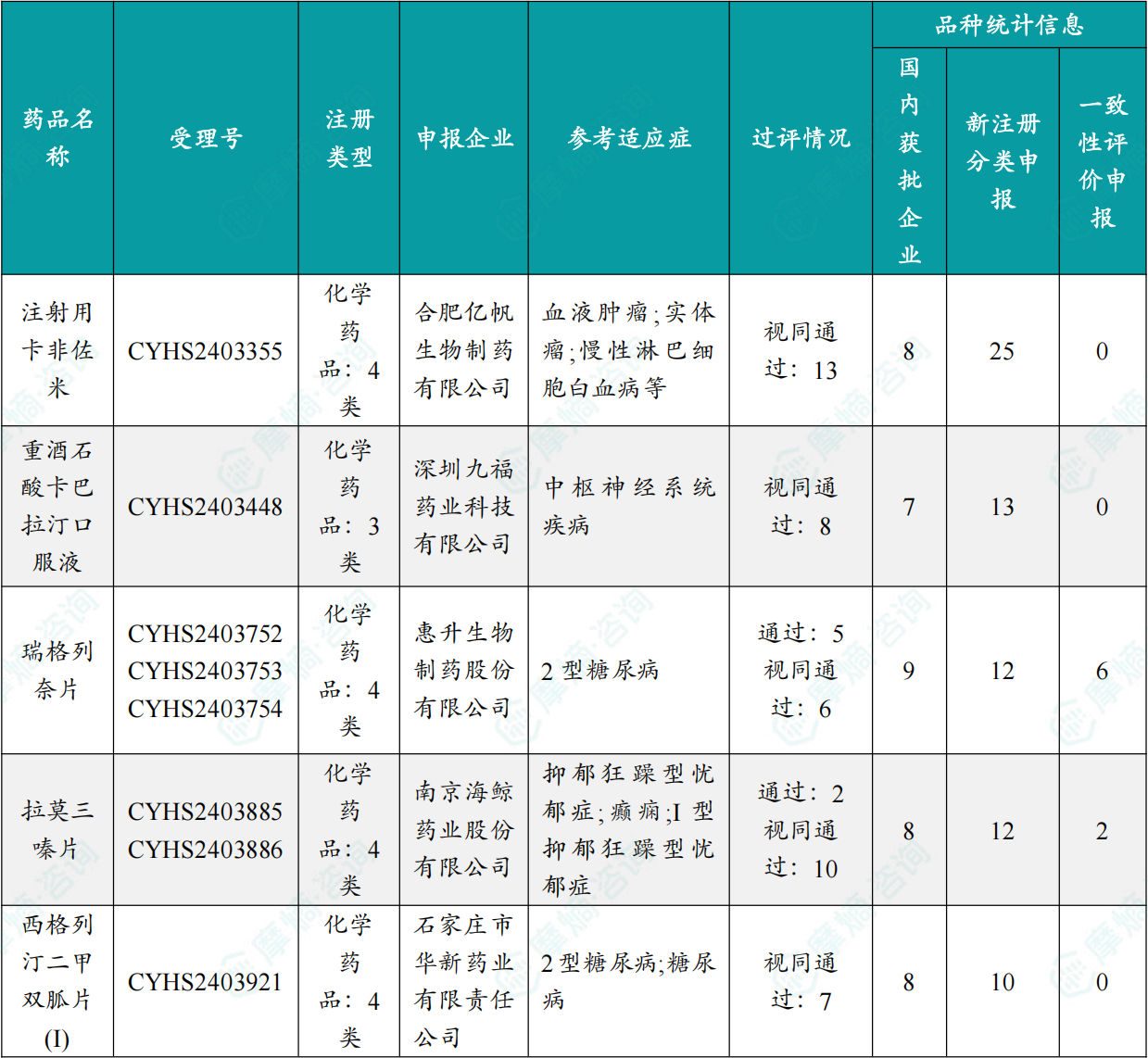
Task: Select the drug name 西格列汀二甲双胍片(I)
Action: 57,981
